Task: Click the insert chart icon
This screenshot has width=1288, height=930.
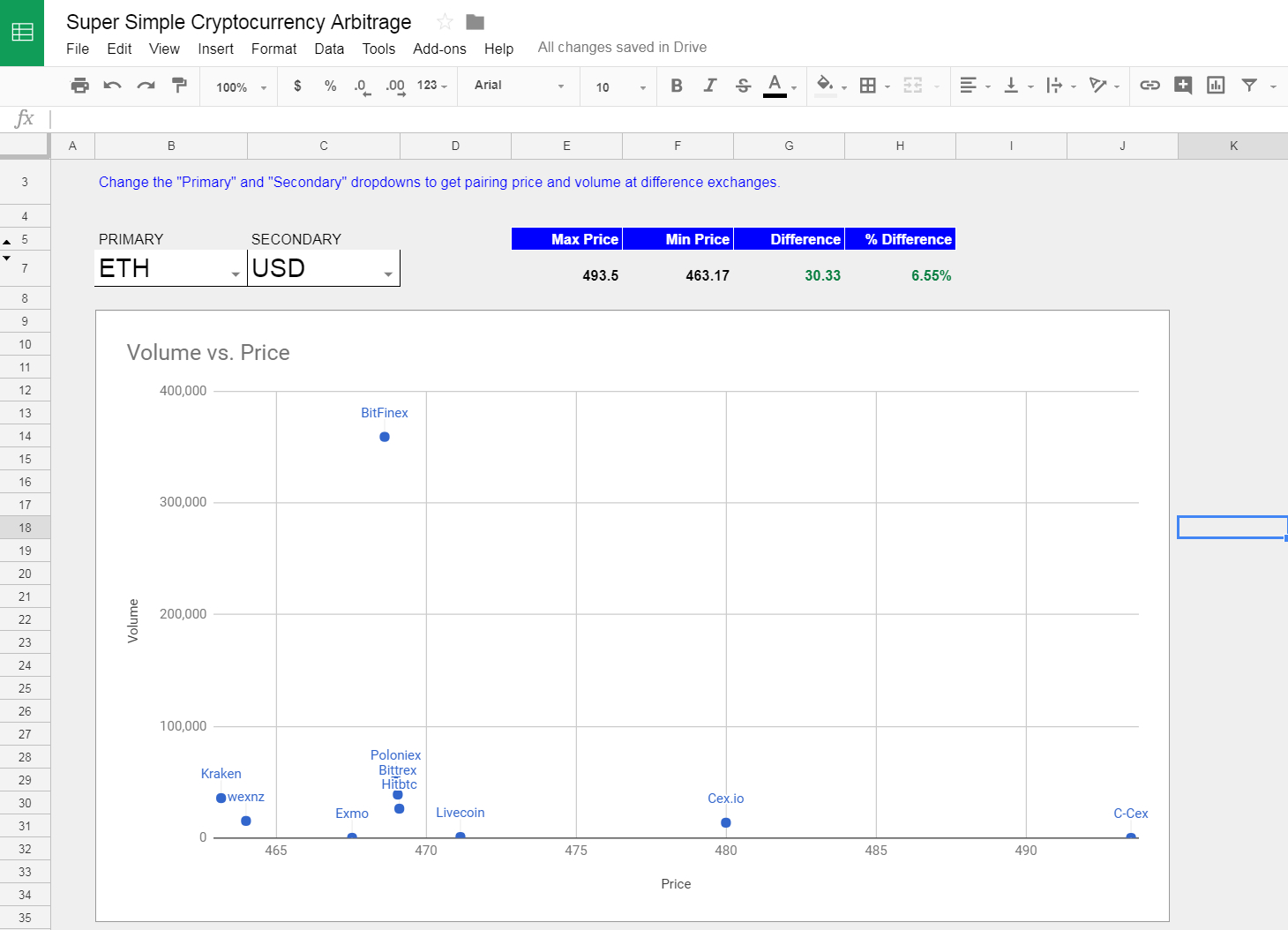Action: coord(1216,86)
